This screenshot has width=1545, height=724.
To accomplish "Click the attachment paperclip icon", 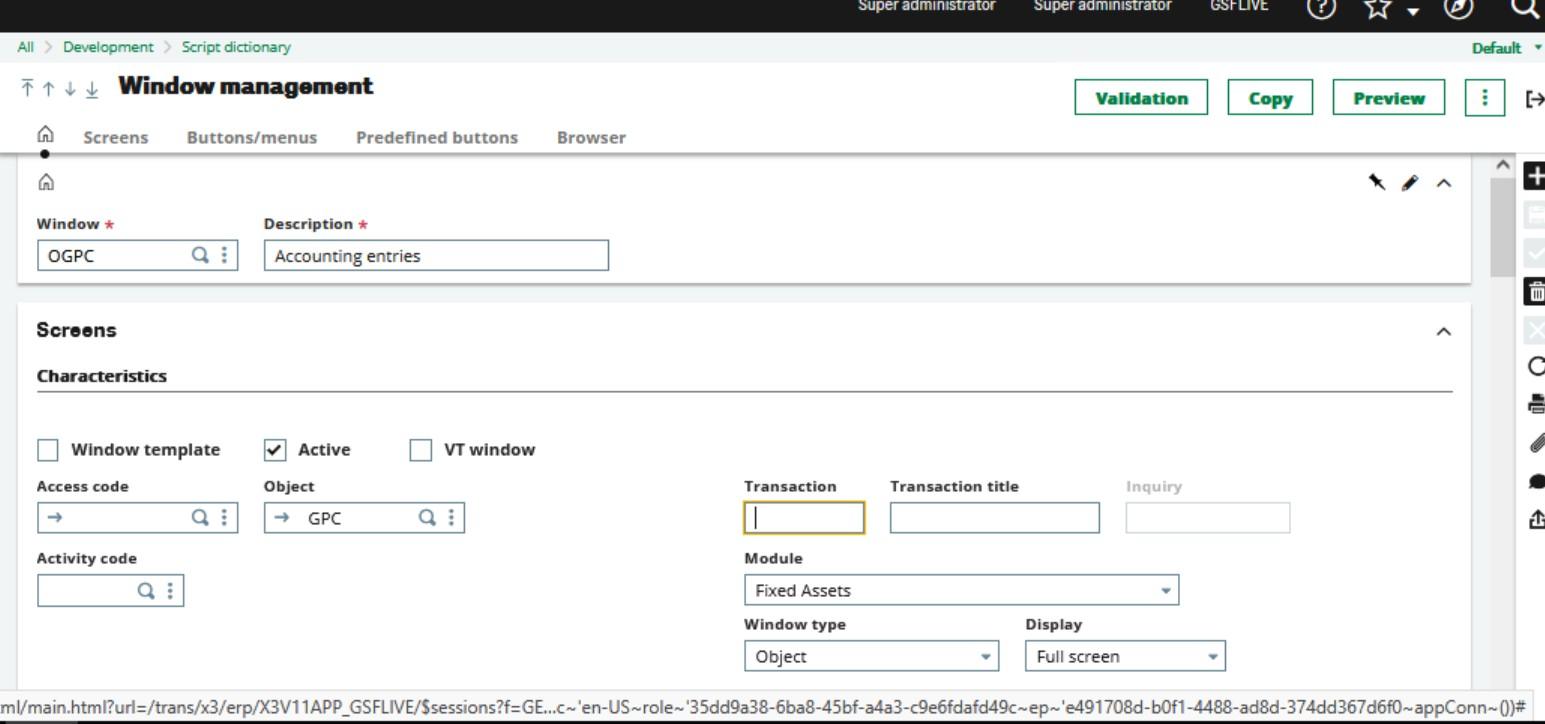I will (x=1535, y=443).
